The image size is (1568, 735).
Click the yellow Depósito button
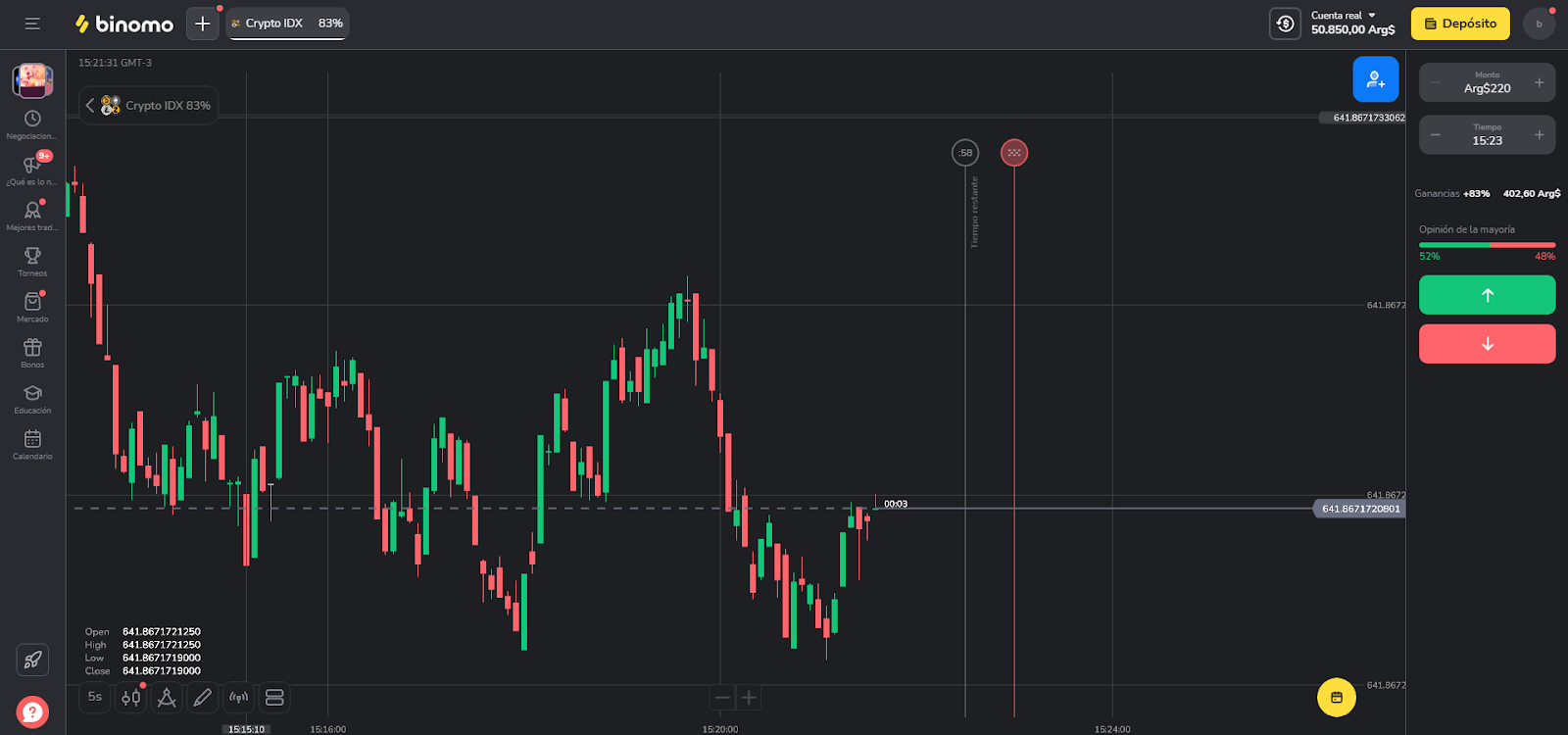tap(1459, 24)
